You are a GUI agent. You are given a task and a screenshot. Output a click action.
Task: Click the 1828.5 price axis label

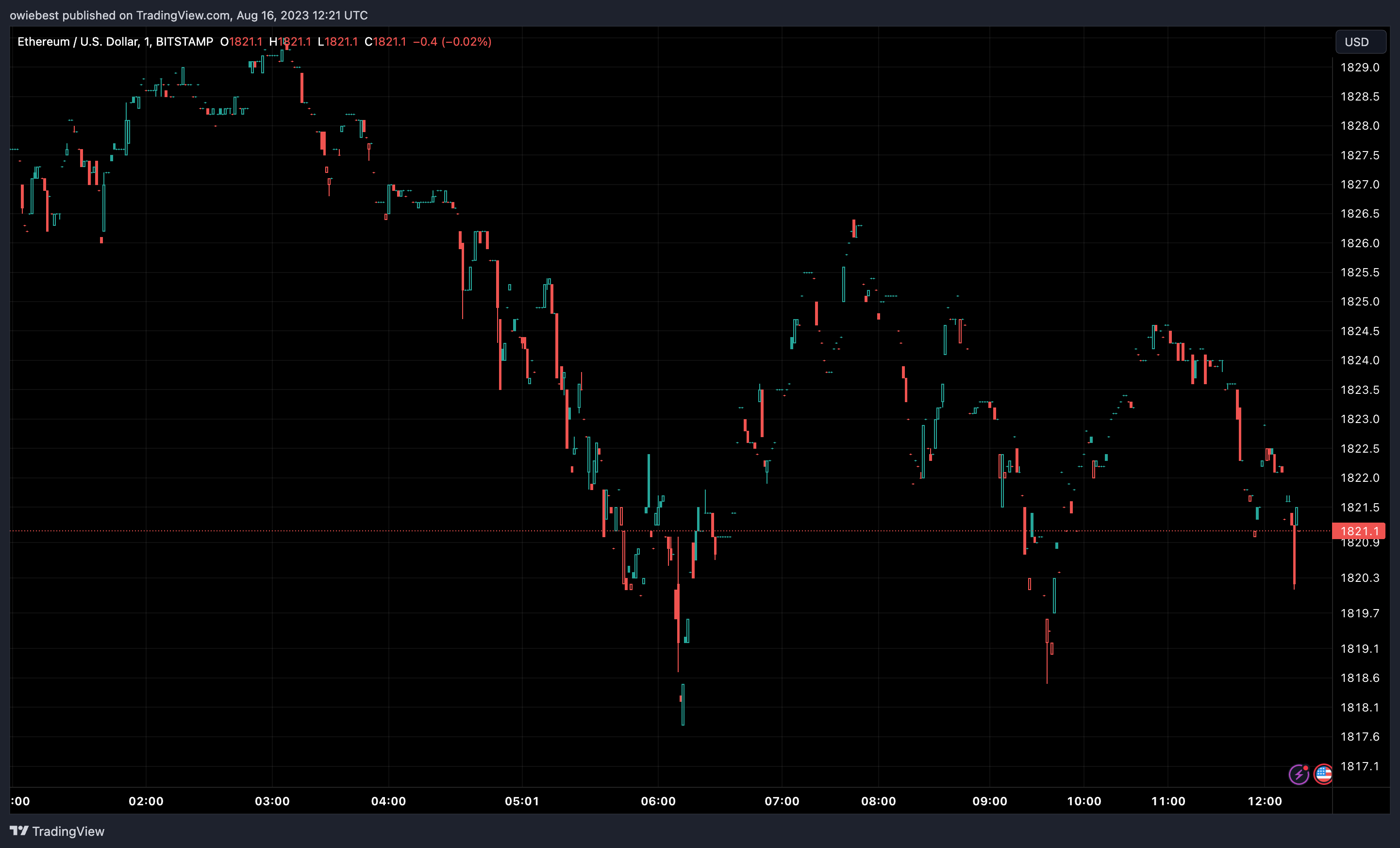(1360, 97)
